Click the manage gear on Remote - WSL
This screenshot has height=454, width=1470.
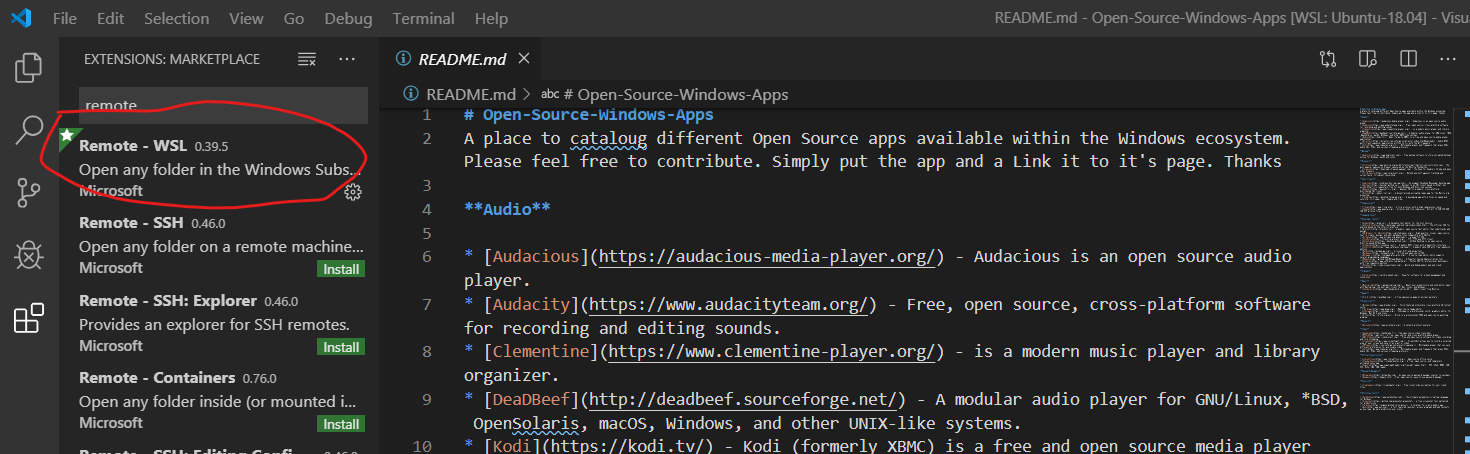[353, 191]
